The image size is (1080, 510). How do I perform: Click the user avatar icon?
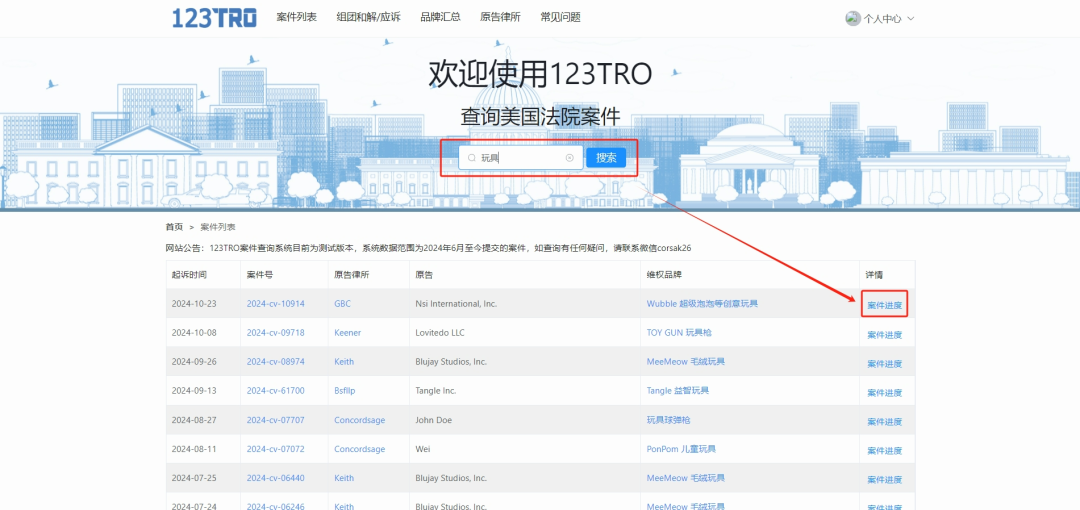[x=852, y=18]
